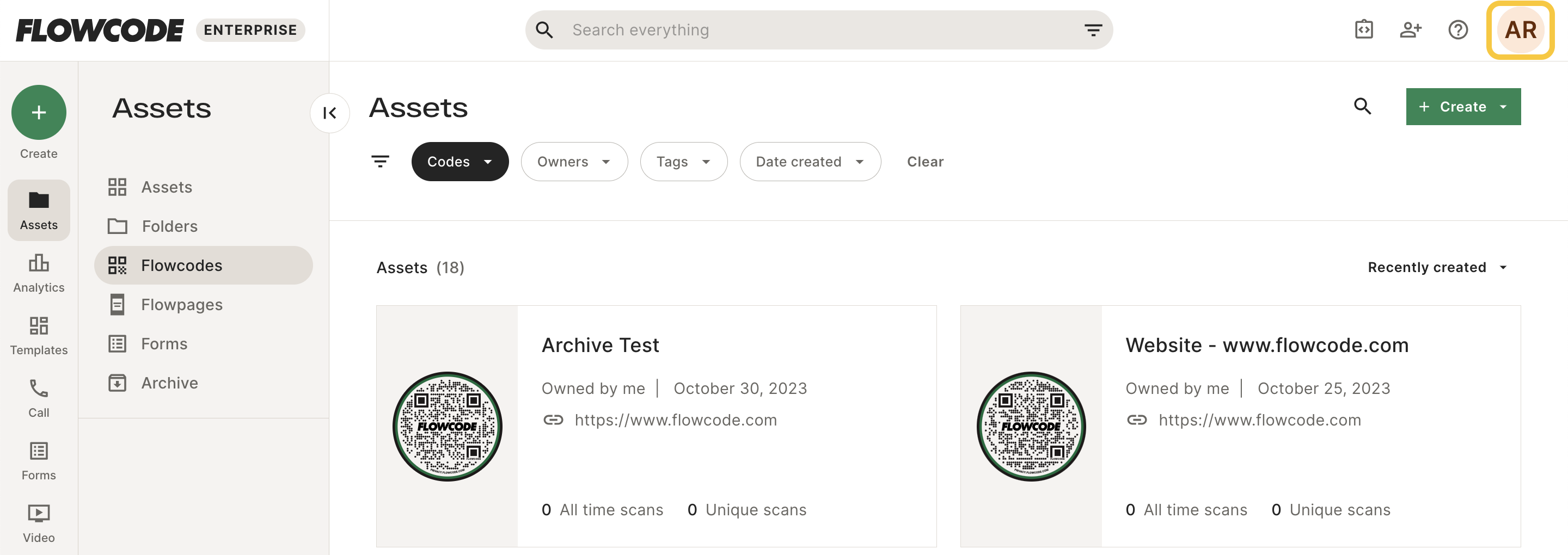Click the Website card destination URL

(x=1259, y=420)
